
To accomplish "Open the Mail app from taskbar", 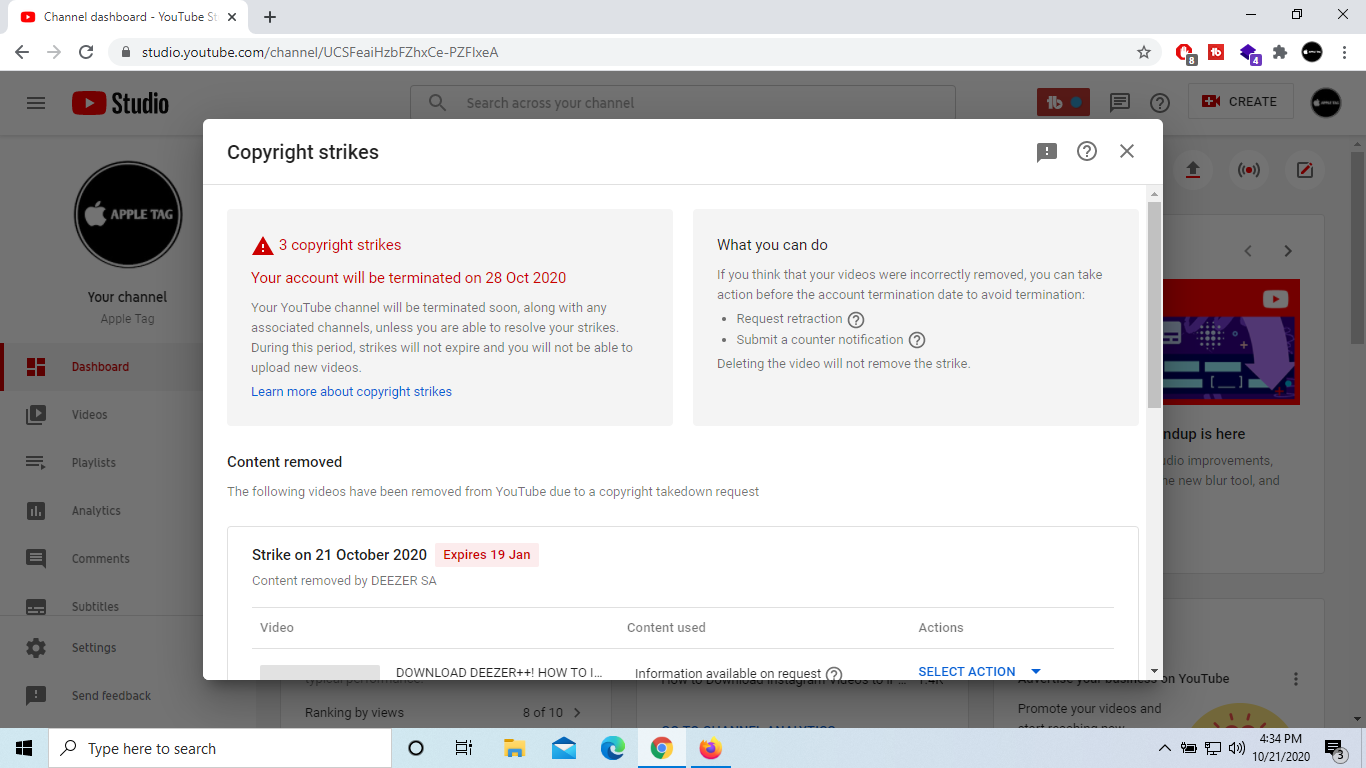I will pyautogui.click(x=564, y=748).
